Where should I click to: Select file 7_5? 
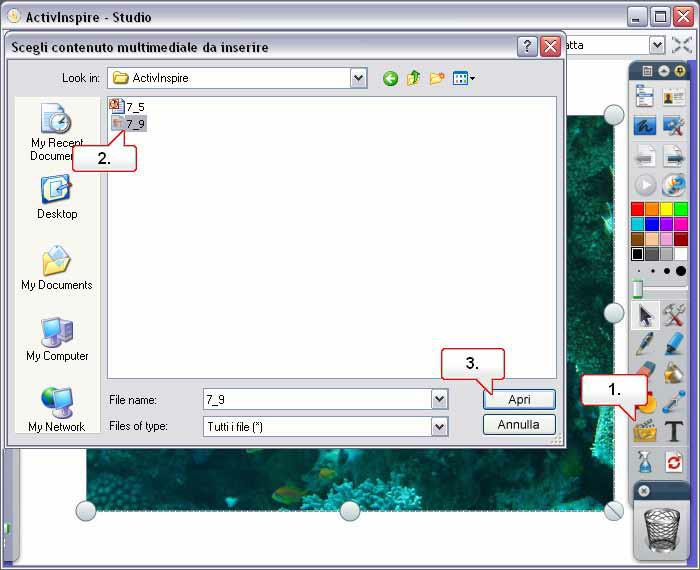coord(127,107)
